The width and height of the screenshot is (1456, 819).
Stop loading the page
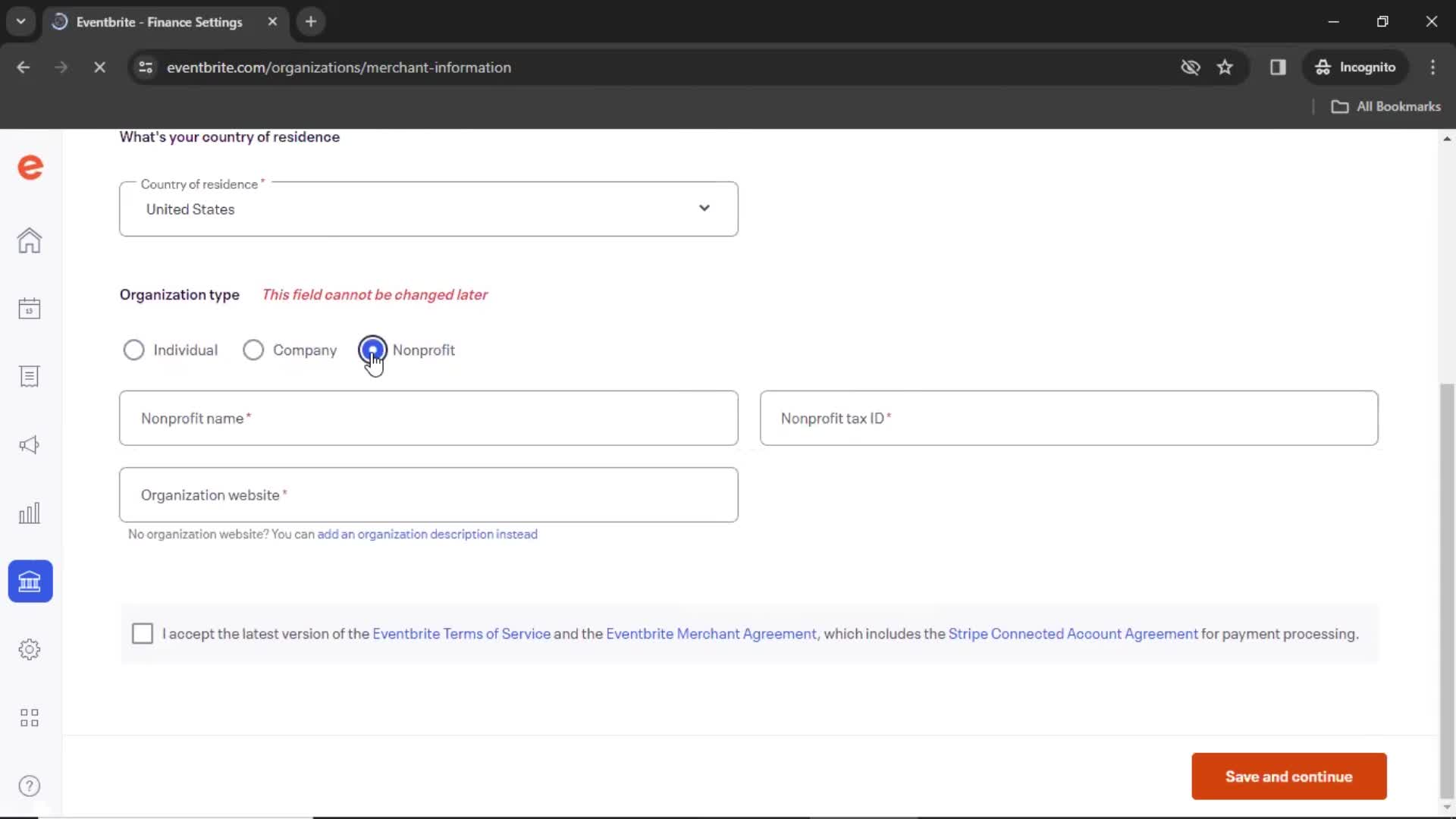(99, 67)
